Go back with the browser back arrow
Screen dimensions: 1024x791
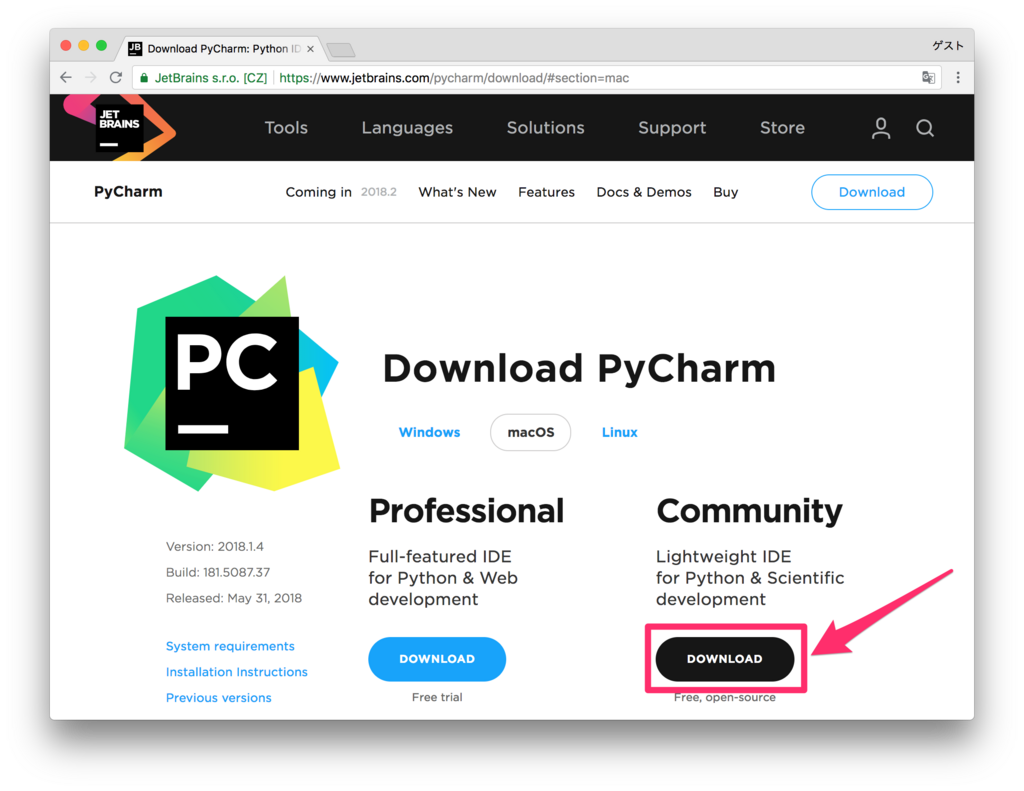tap(66, 78)
